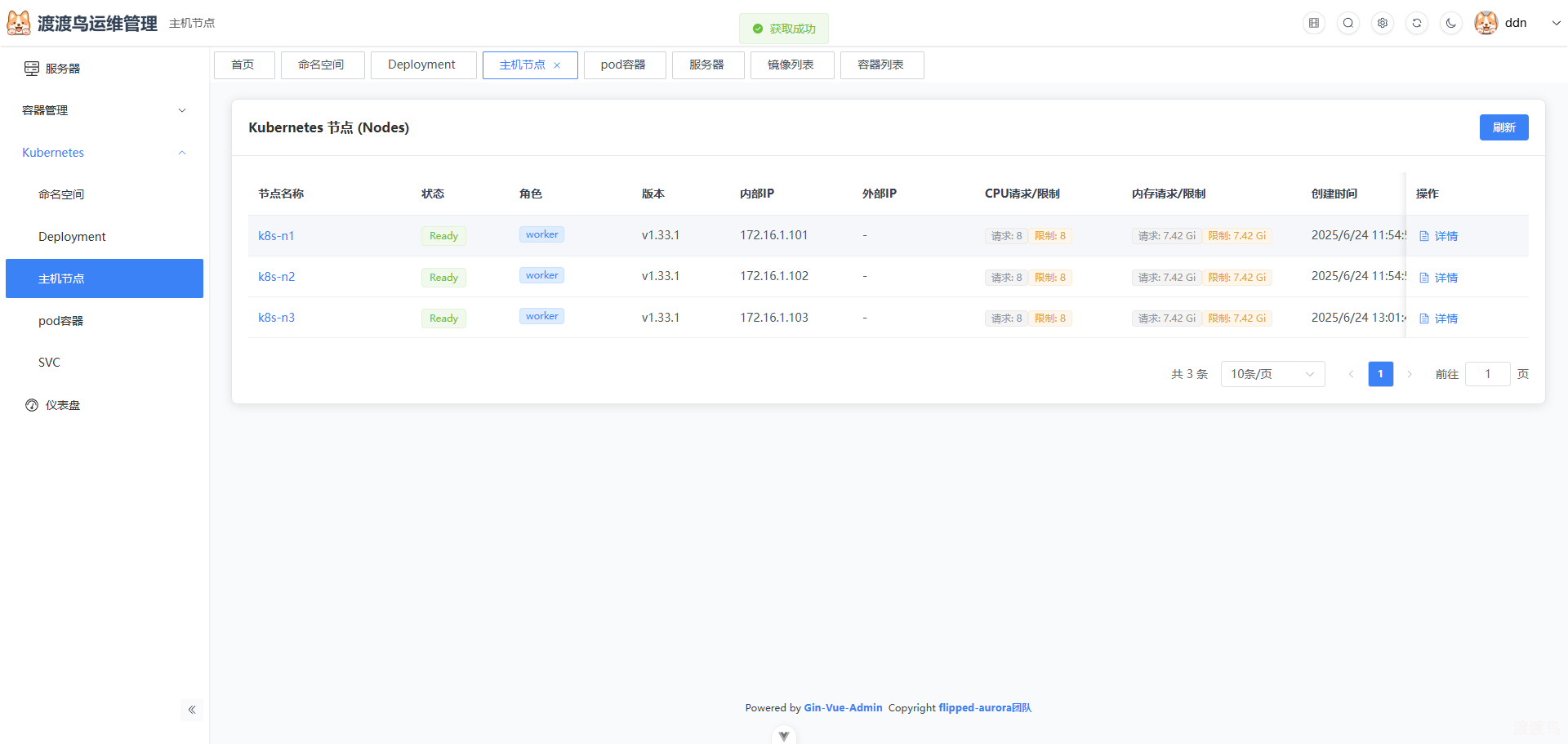The image size is (1568, 744).
Task: Open the 10条/页 page size dropdown
Action: (1272, 373)
